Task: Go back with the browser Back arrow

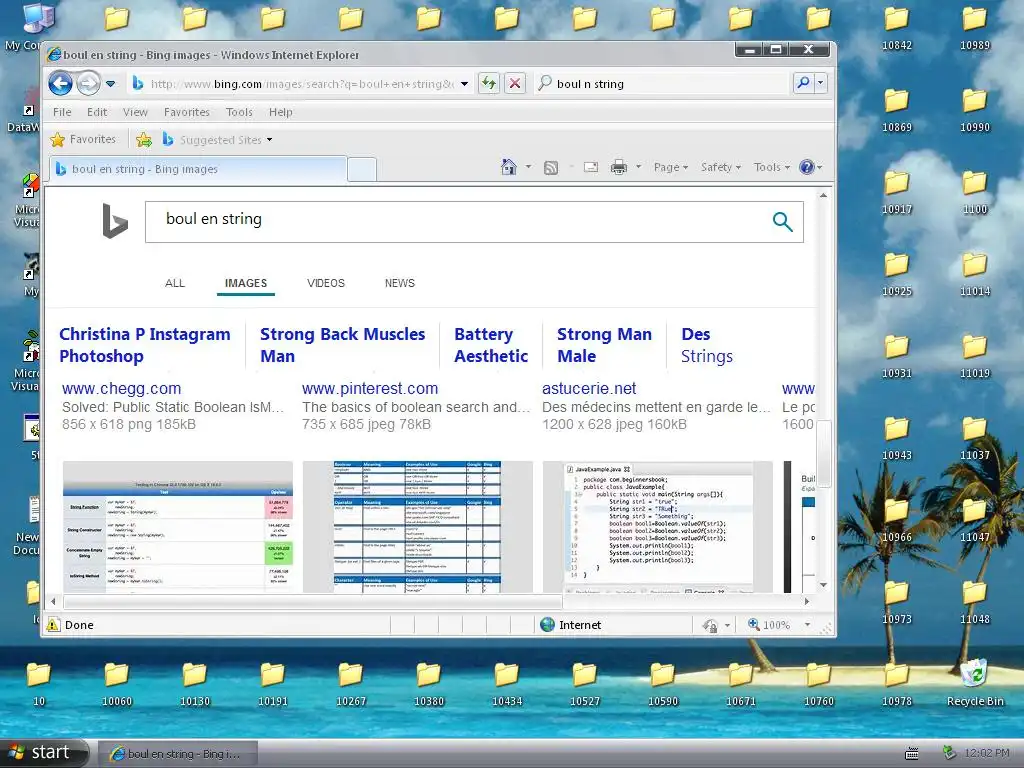Action: click(x=61, y=84)
